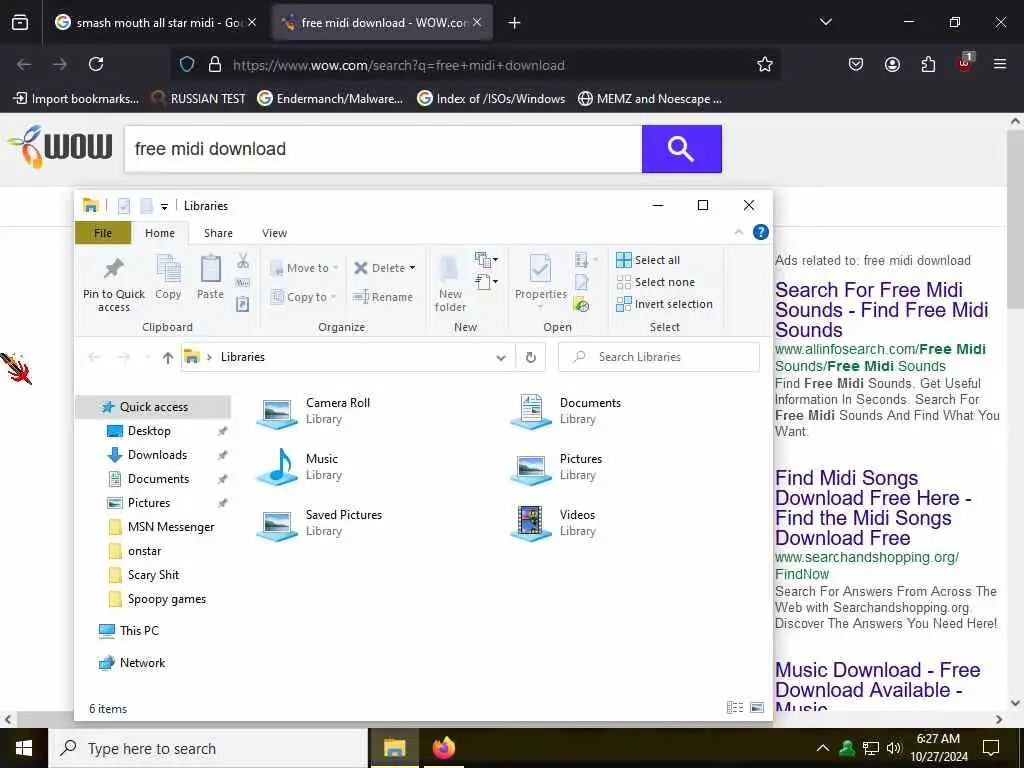This screenshot has height=768, width=1024.
Task: Open the Camera Roll library
Action: 313,411
